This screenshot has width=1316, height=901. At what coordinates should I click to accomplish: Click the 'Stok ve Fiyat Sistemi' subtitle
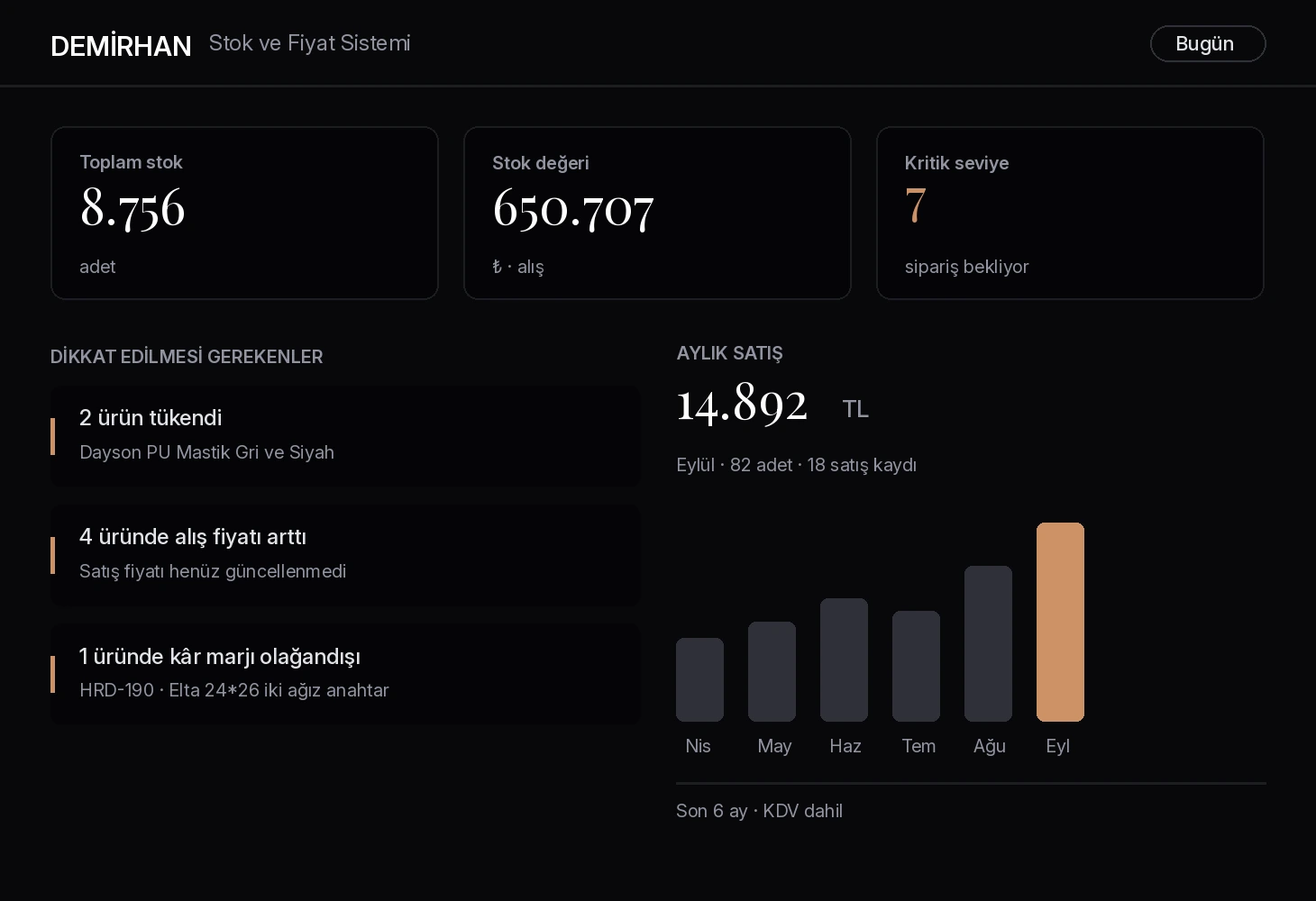(x=309, y=43)
